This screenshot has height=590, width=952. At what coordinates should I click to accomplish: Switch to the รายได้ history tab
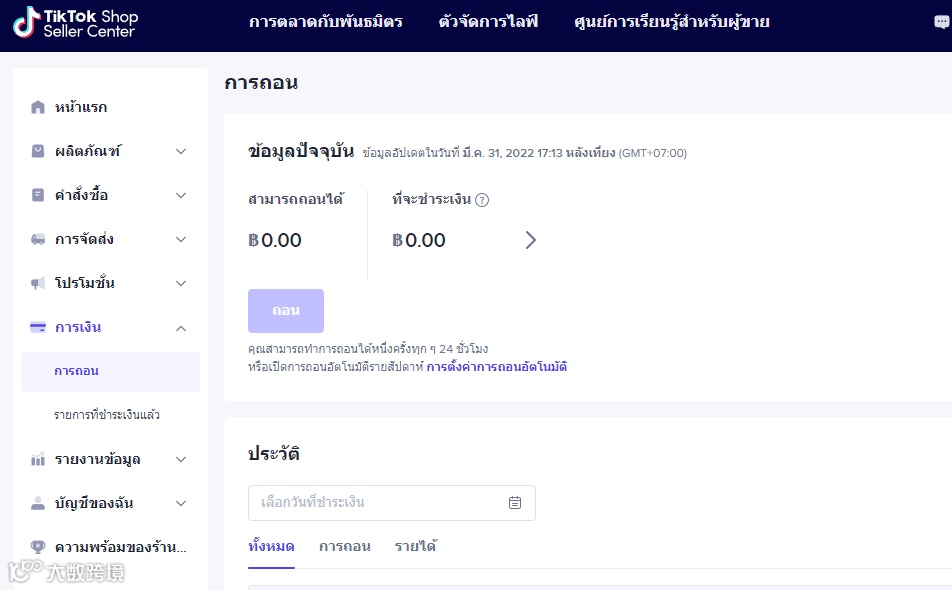(x=415, y=546)
